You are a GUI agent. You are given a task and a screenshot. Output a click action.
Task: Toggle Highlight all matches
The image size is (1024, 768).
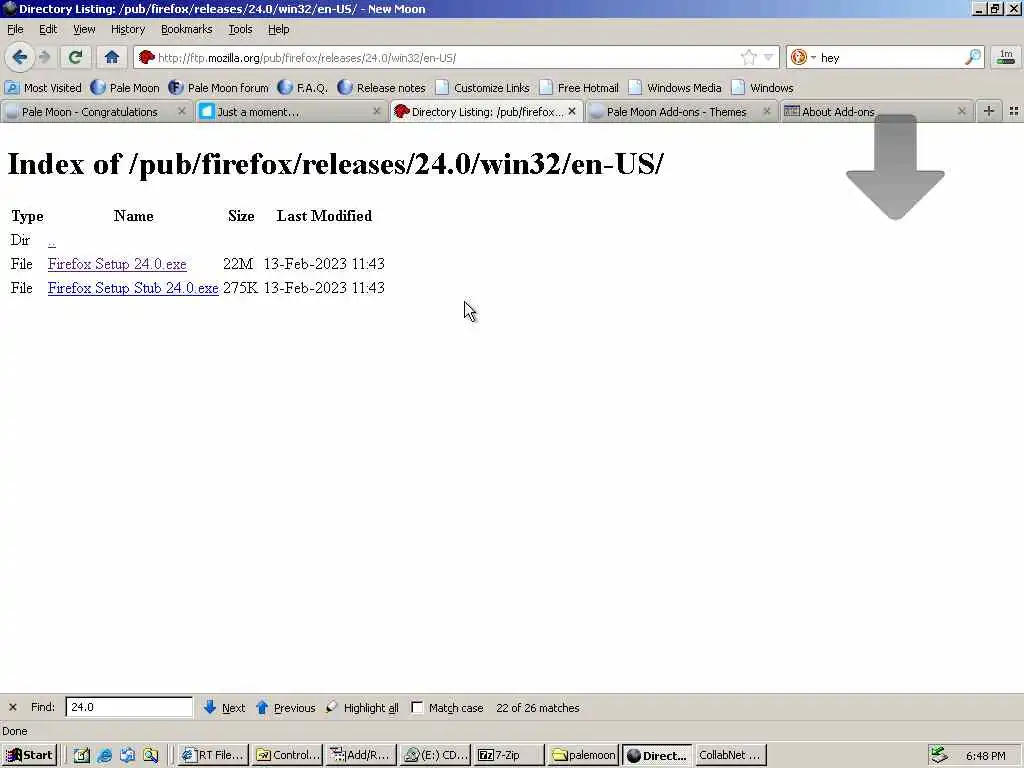pyautogui.click(x=362, y=707)
